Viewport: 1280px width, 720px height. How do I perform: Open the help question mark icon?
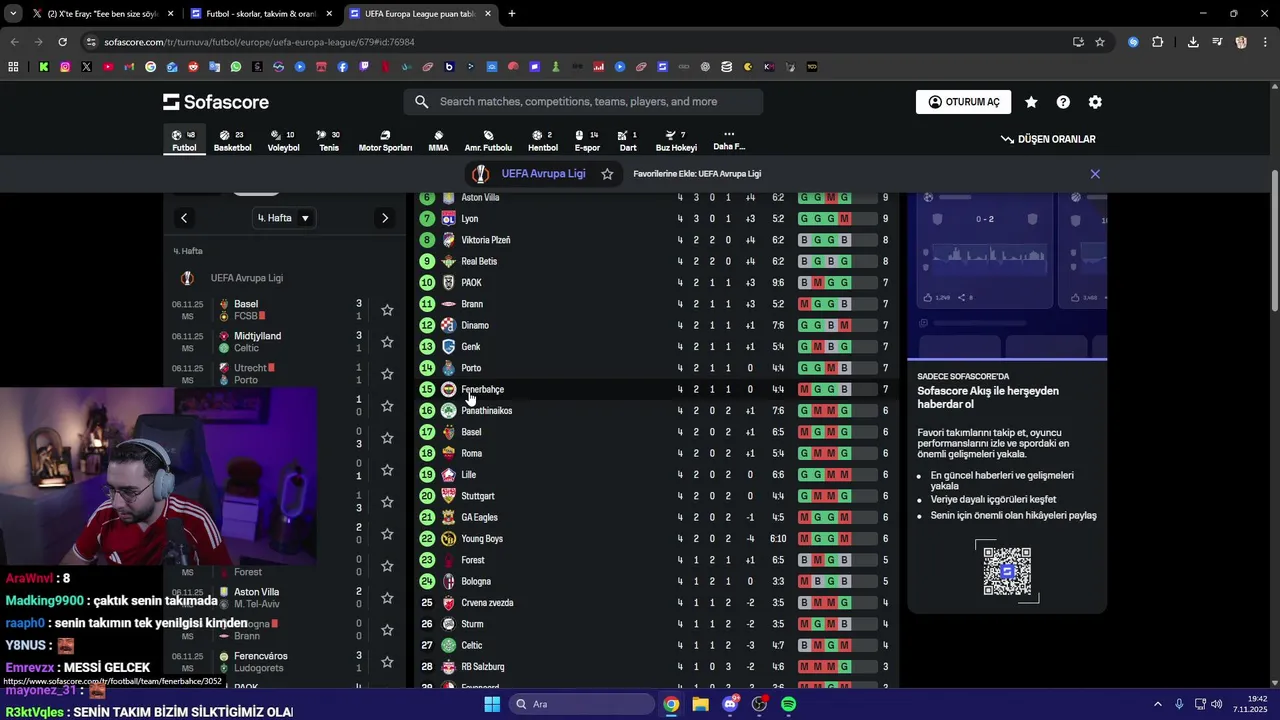click(1063, 102)
